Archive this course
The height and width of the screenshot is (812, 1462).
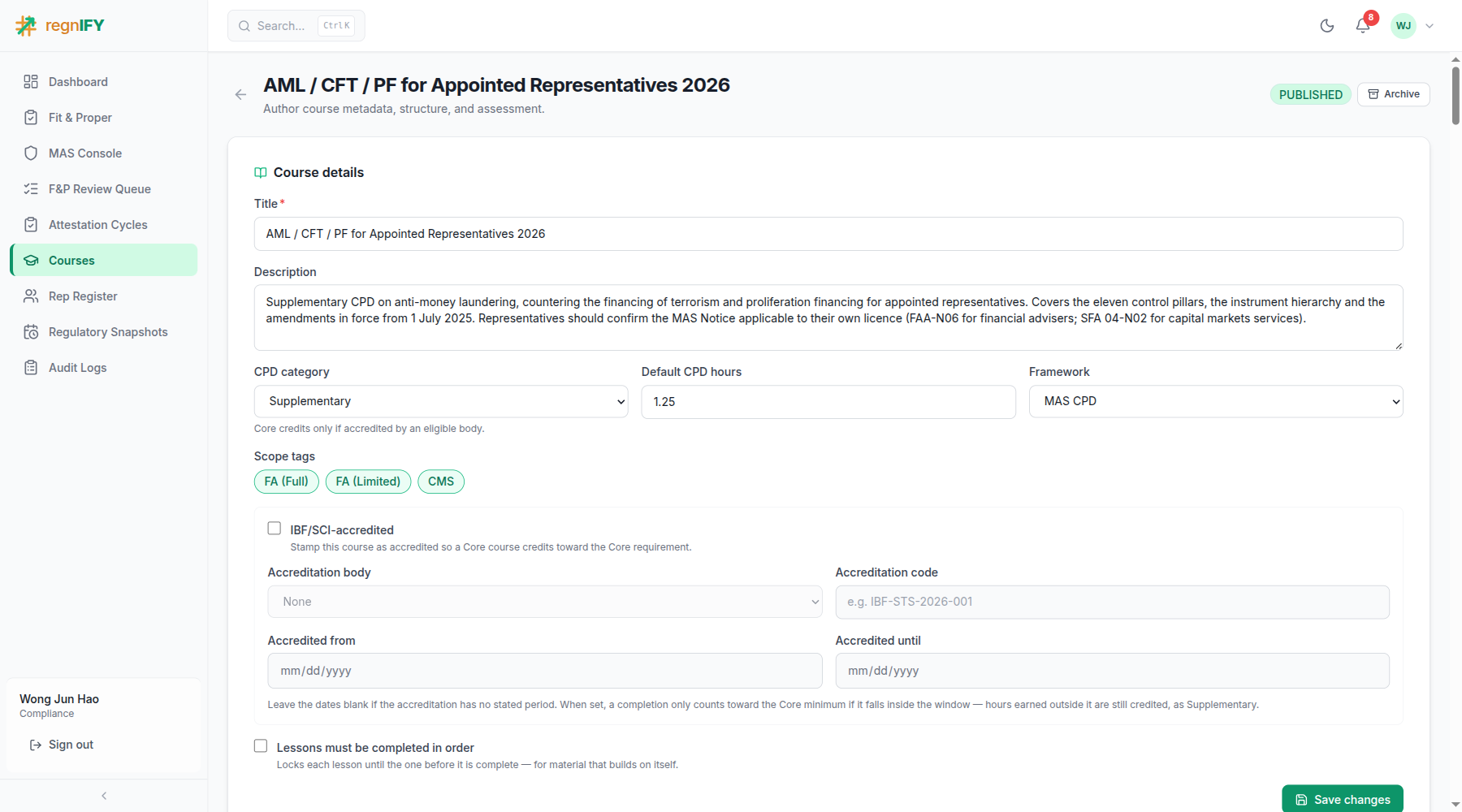click(x=1394, y=94)
